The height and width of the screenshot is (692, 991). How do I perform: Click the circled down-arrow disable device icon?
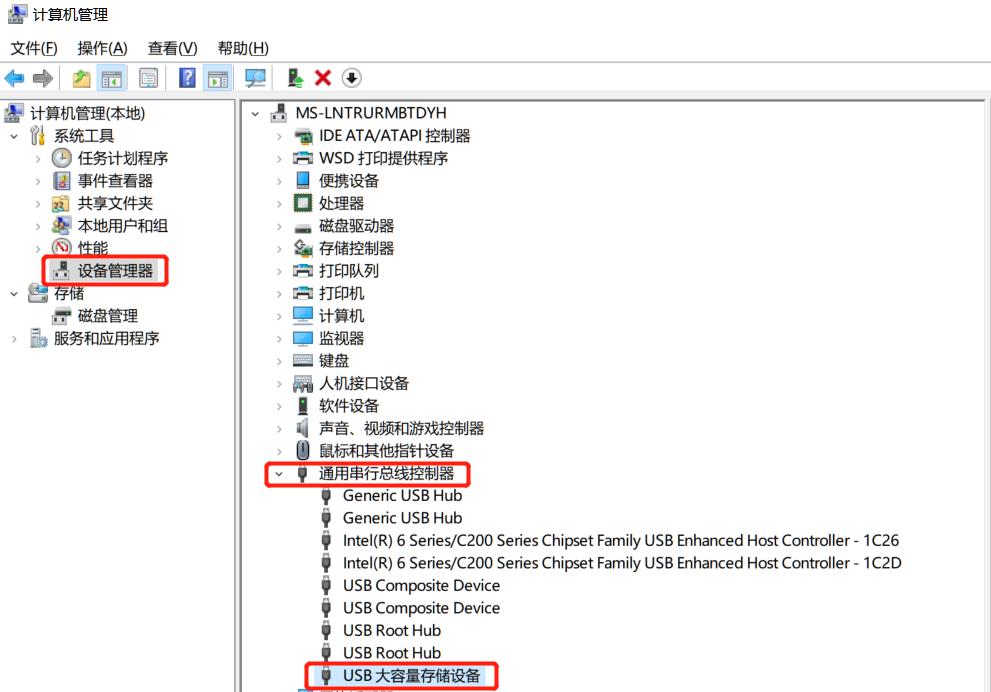click(x=351, y=78)
